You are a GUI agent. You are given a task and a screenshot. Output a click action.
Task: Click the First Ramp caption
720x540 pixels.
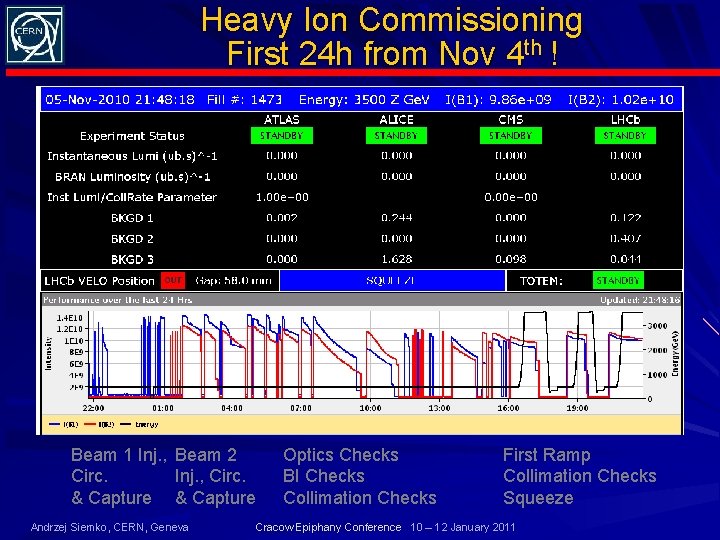click(546, 455)
